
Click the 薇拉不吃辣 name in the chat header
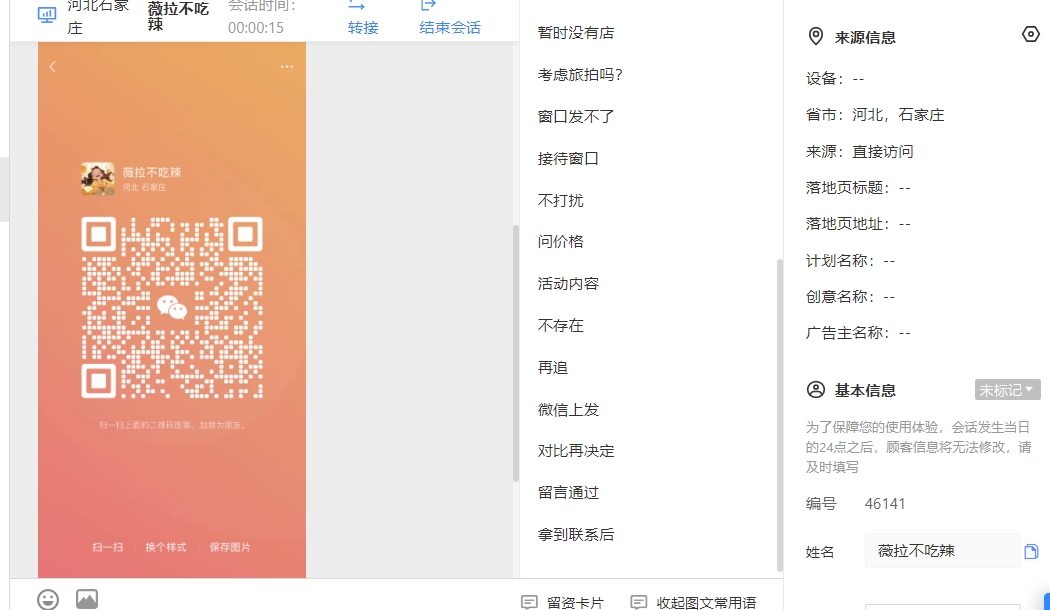pyautogui.click(x=178, y=16)
